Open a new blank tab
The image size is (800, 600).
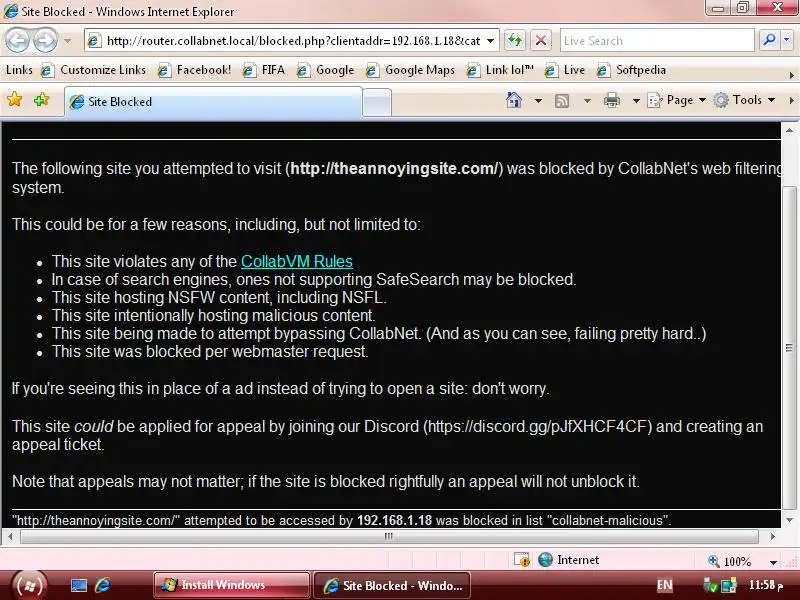[377, 103]
